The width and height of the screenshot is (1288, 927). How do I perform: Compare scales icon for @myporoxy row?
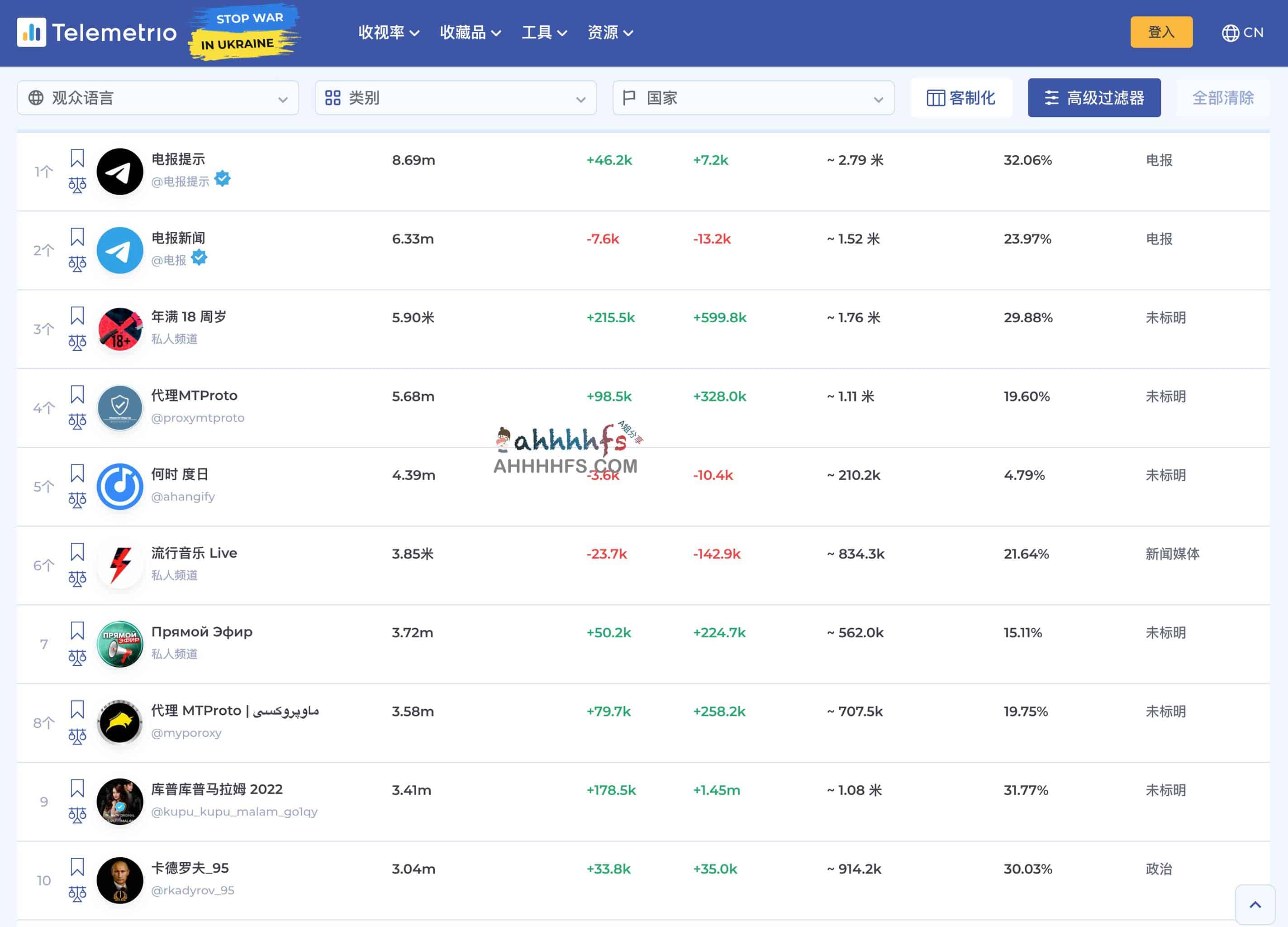point(77,736)
